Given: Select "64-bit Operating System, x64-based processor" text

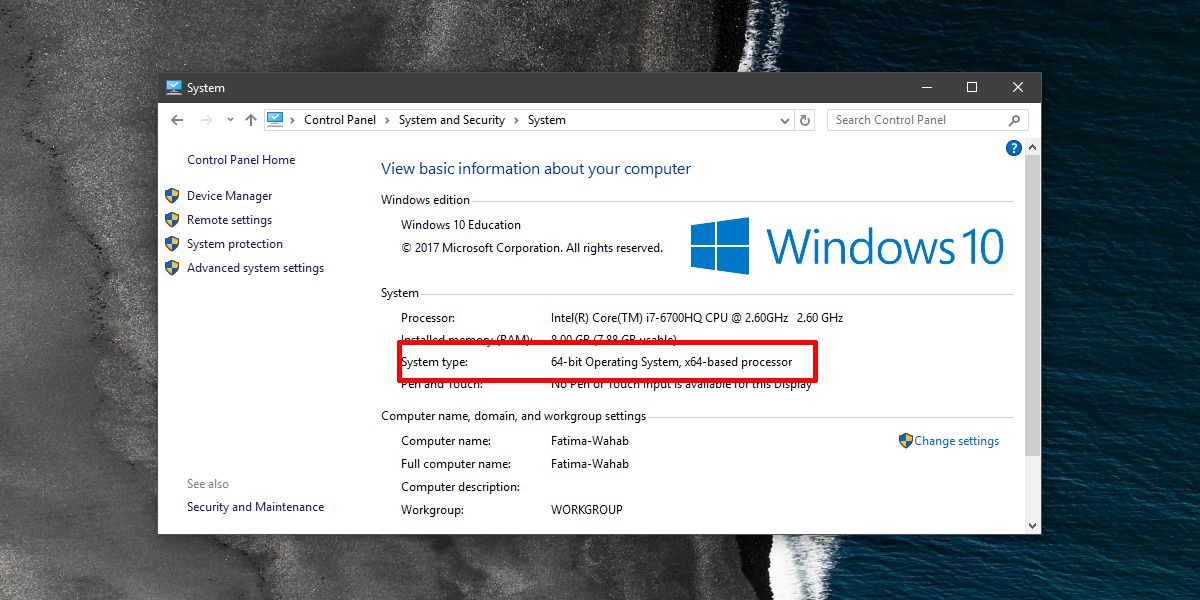Looking at the screenshot, I should pyautogui.click(x=671, y=362).
